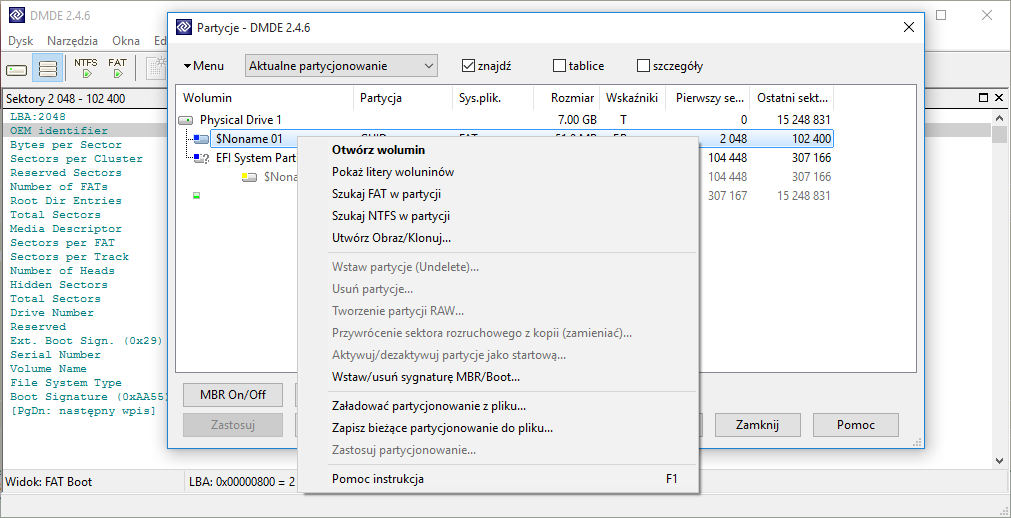Click the EFI System Partition question-mark icon
The height and width of the screenshot is (518, 1011).
click(x=202, y=158)
